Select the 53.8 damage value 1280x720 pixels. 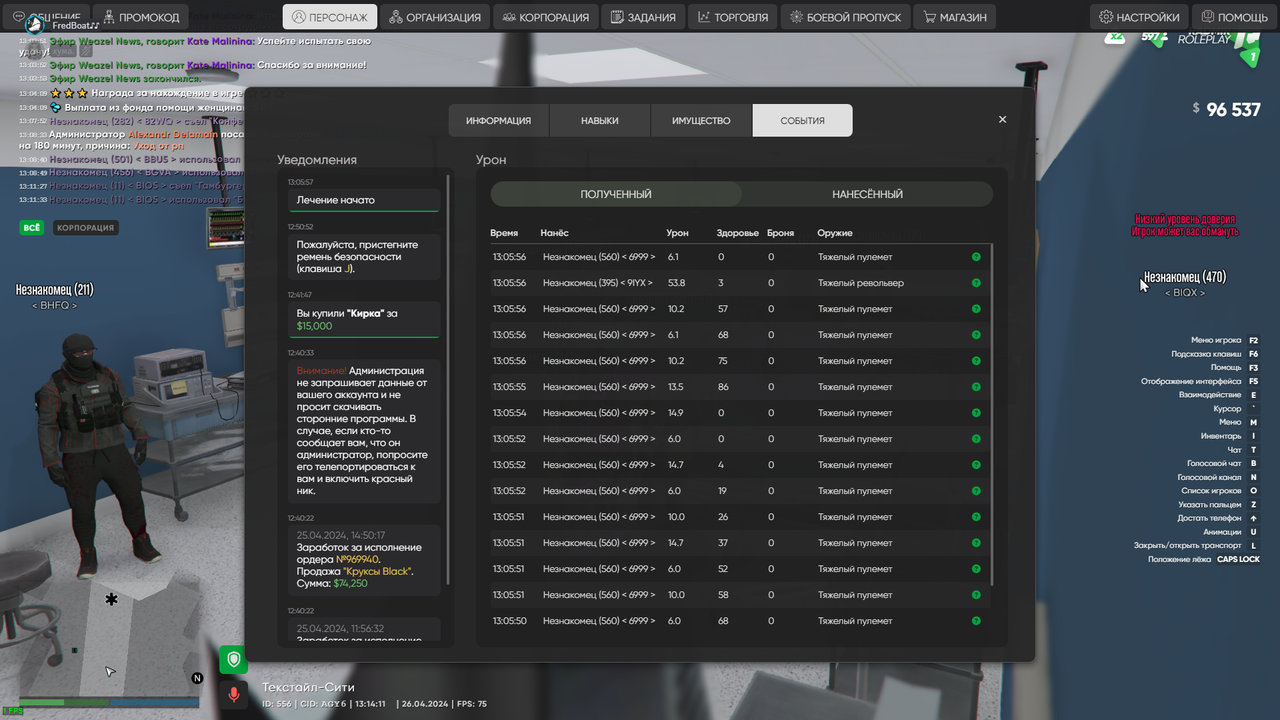tap(676, 283)
